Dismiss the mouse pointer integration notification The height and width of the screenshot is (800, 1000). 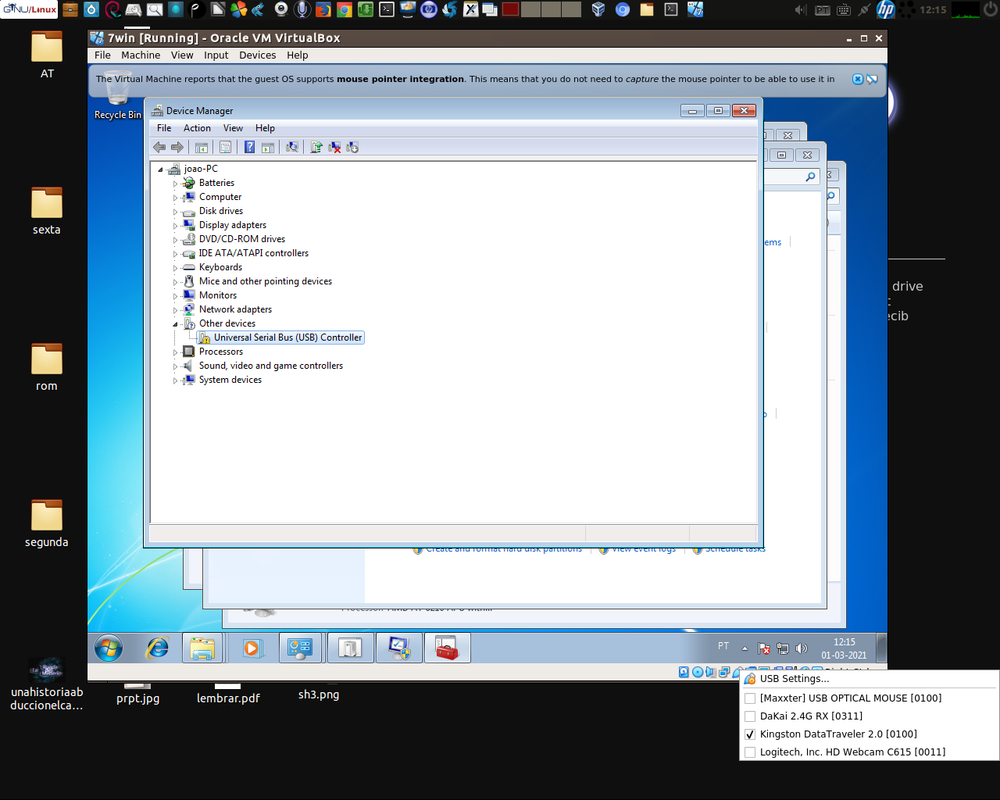pyautogui.click(x=858, y=79)
